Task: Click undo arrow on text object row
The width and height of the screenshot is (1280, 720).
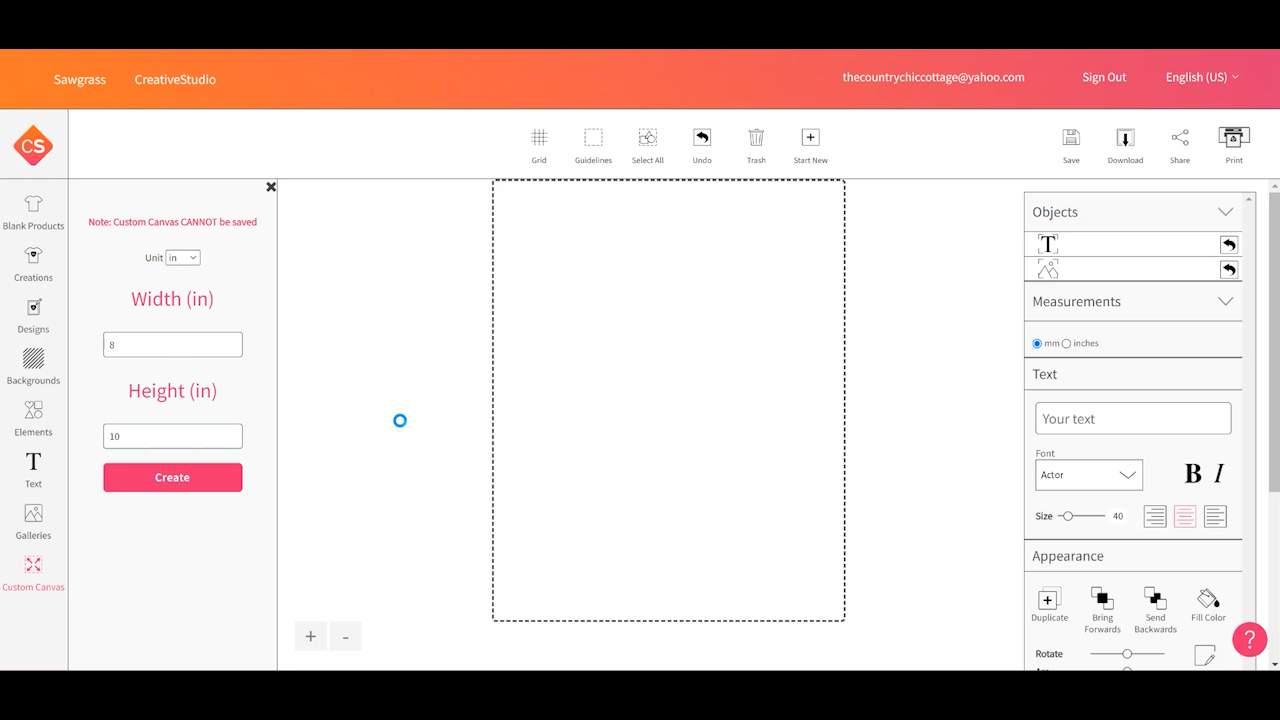Action: 1228,244
